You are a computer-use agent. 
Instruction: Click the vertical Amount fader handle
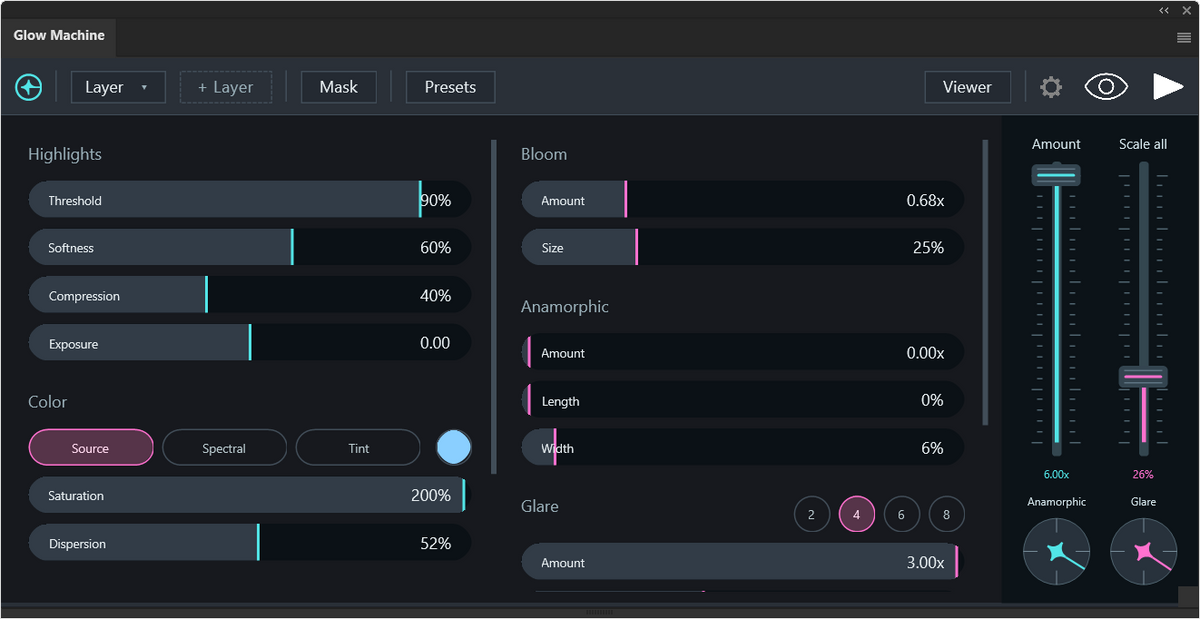[1056, 175]
